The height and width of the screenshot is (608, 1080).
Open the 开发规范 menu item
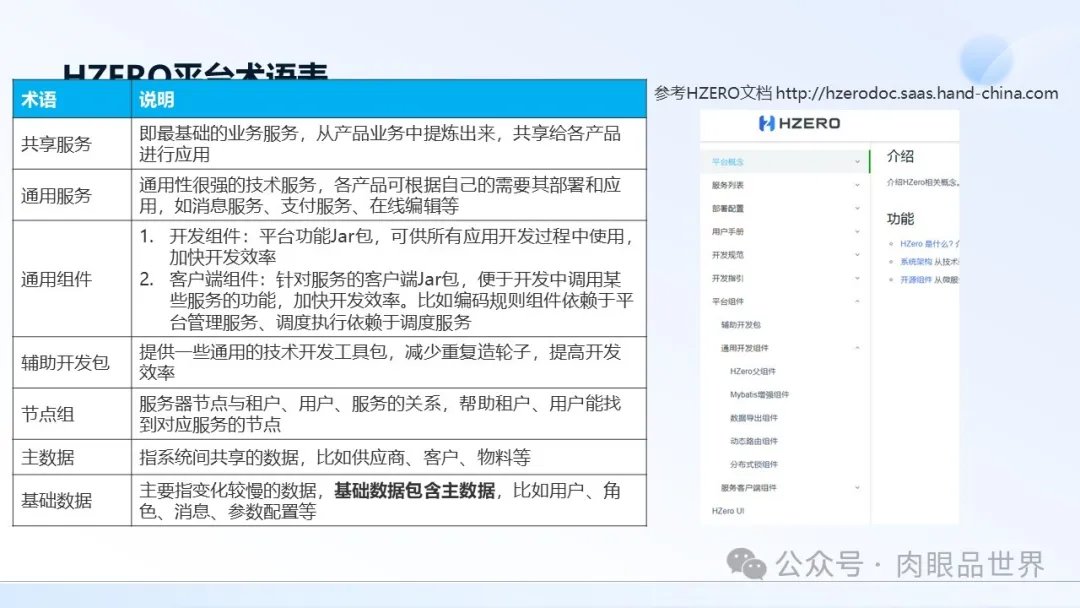[x=727, y=255]
